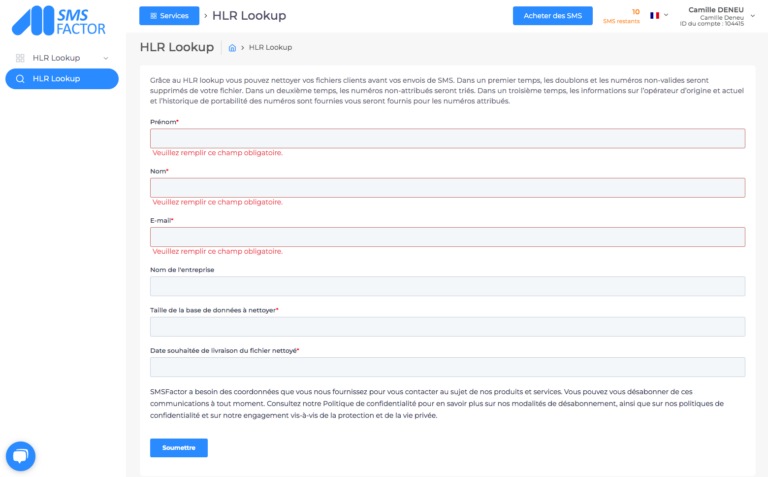
Task: Collapse the HLR Lookup sidebar section chevron
Action: tap(106, 58)
